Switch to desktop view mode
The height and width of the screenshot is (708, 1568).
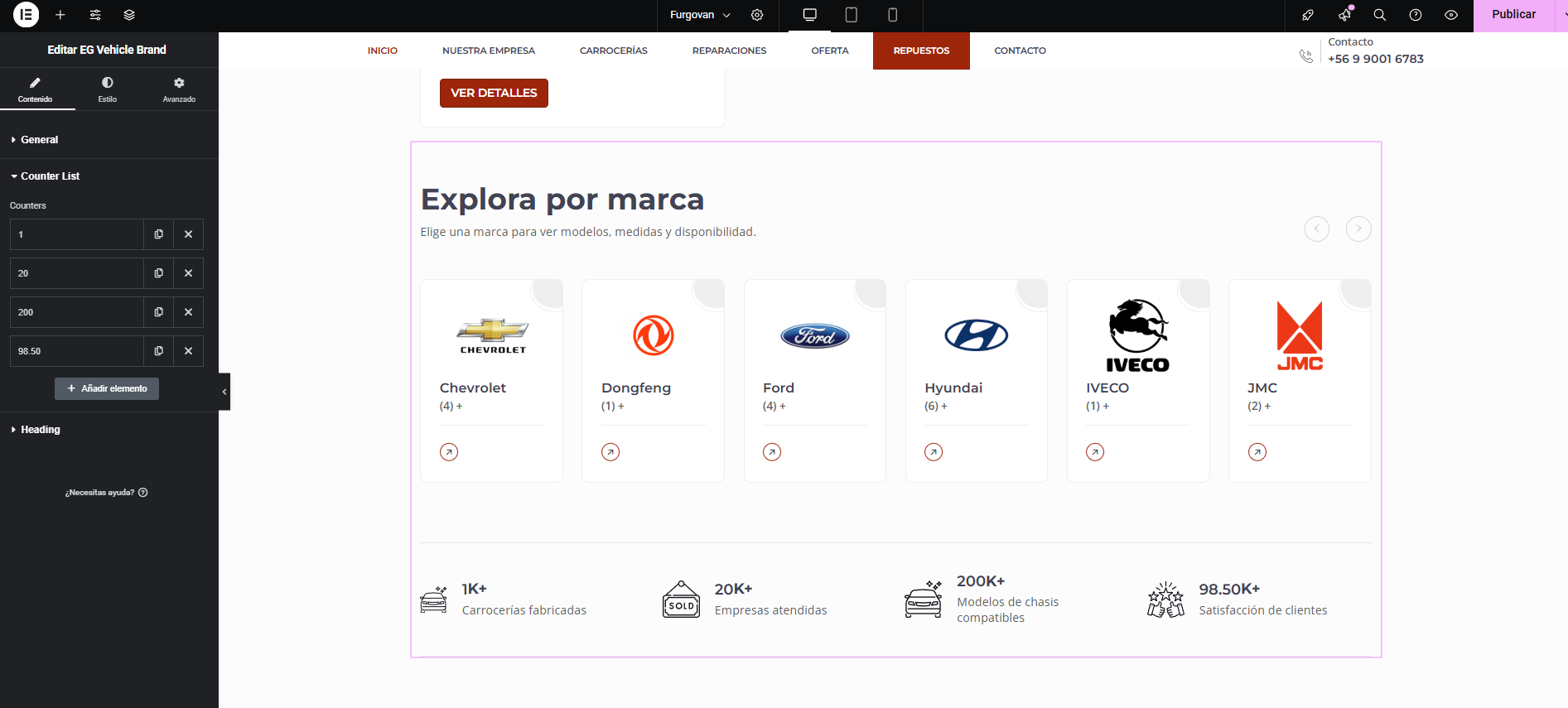click(x=810, y=15)
